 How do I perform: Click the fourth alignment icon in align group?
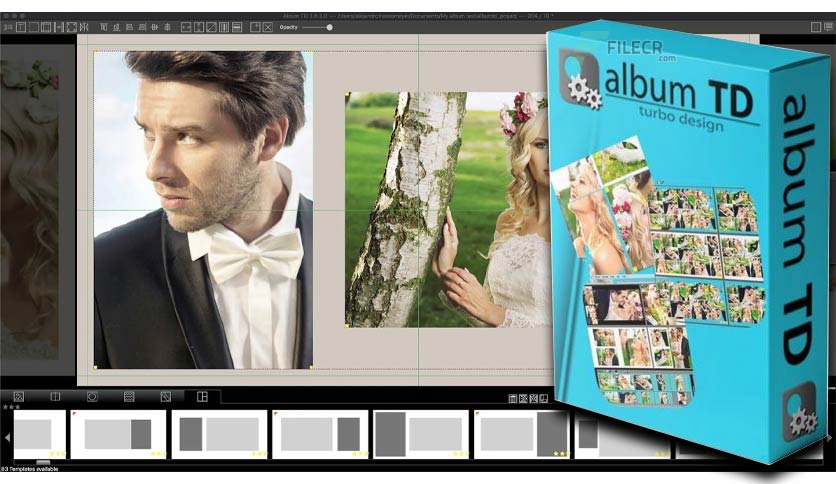[142, 27]
